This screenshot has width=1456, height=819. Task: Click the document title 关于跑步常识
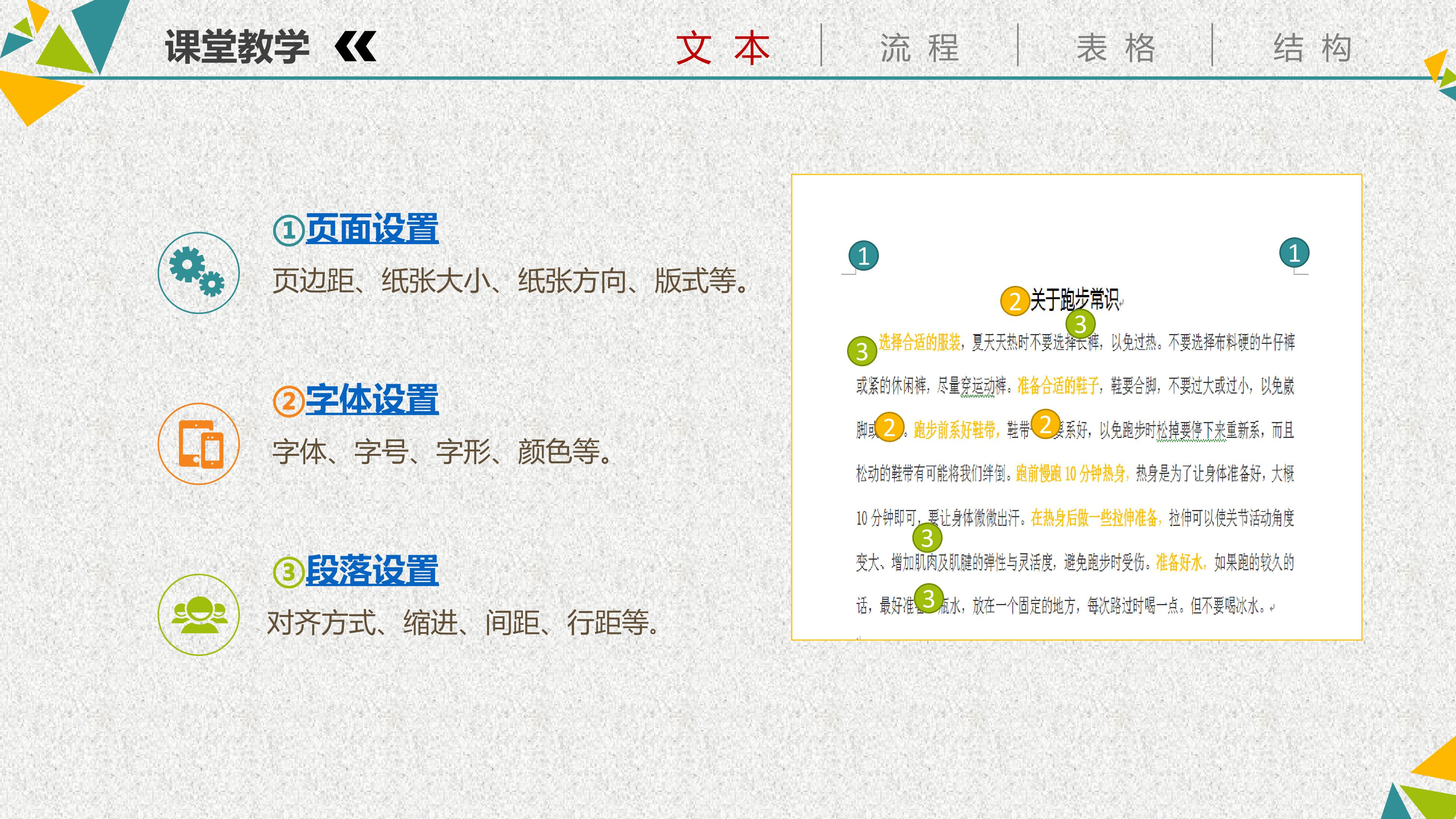click(1075, 300)
